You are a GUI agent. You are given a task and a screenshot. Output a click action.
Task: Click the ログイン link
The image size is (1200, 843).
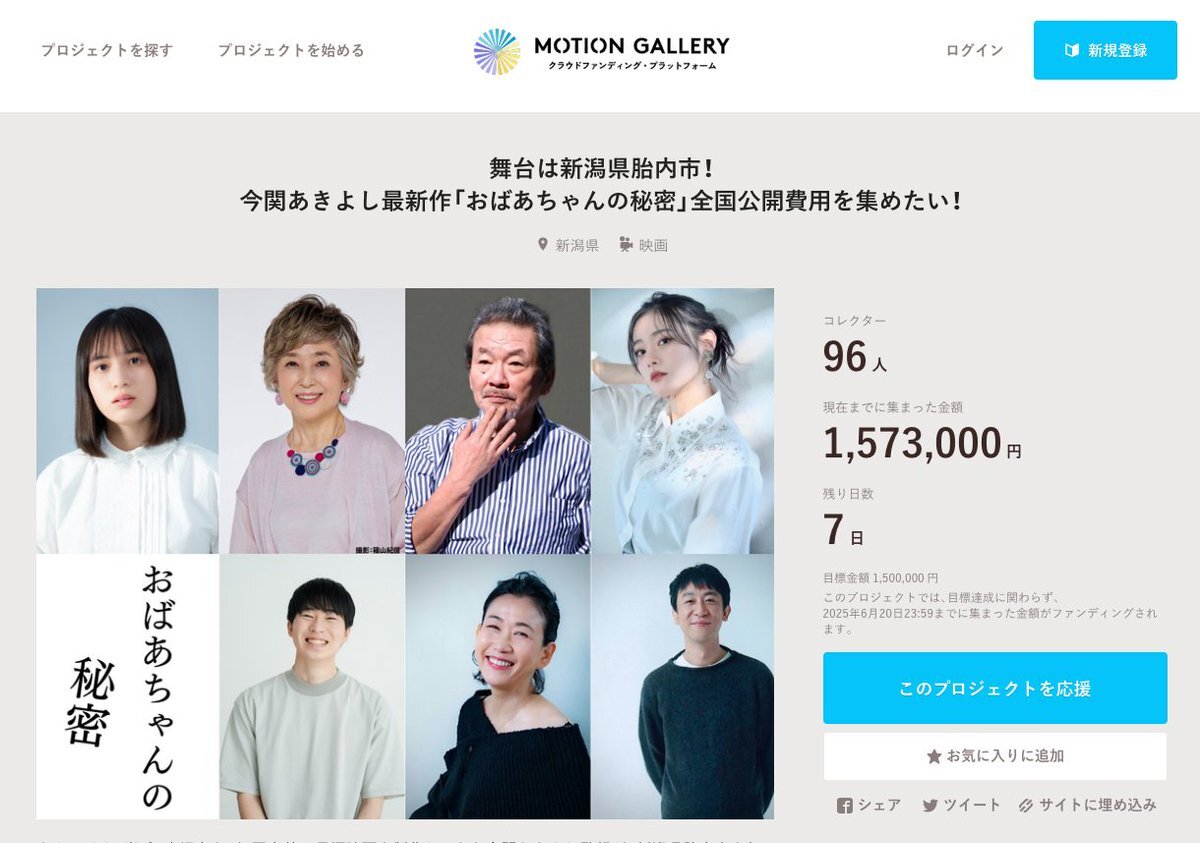974,50
